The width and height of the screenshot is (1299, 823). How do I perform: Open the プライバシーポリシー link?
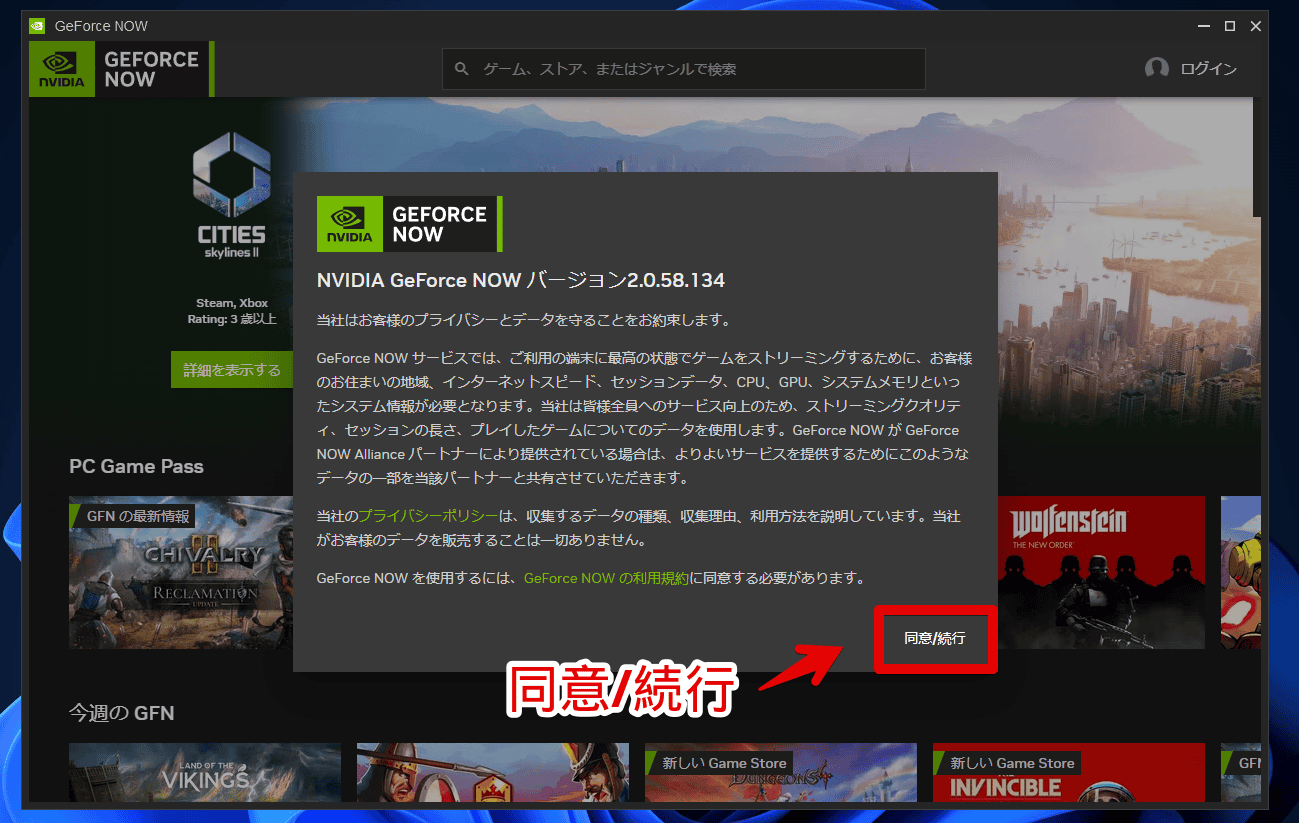point(428,516)
